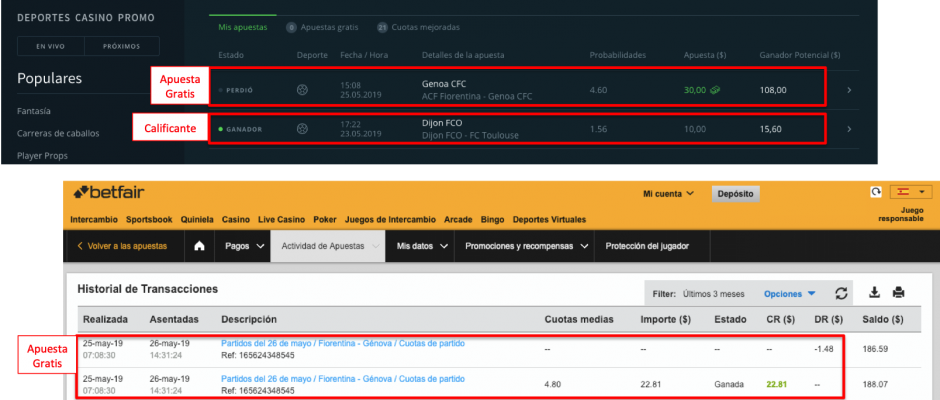Click the Ganada status cell
This screenshot has height=400, width=940.
click(x=729, y=384)
